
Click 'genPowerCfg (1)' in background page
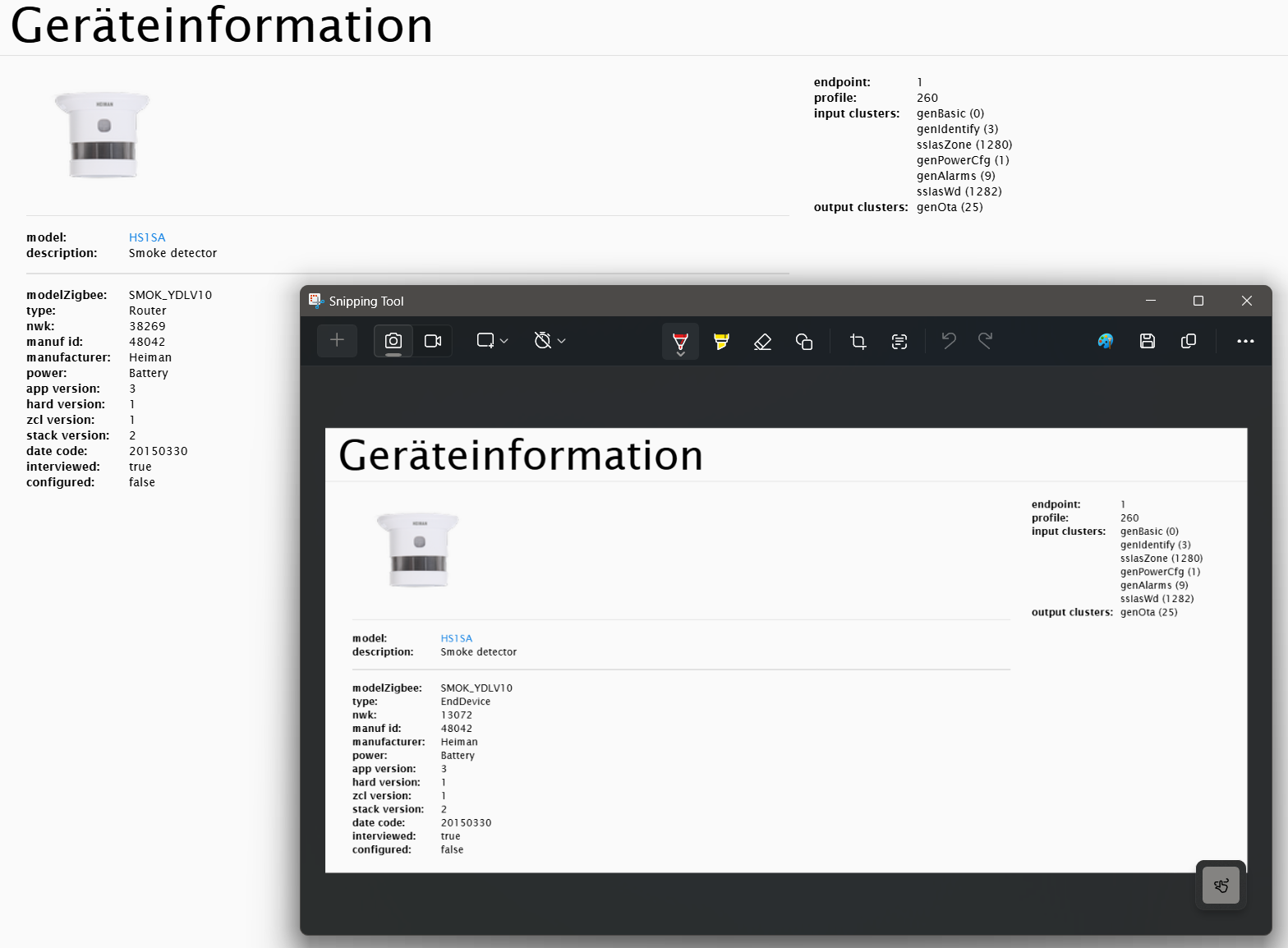(x=963, y=160)
